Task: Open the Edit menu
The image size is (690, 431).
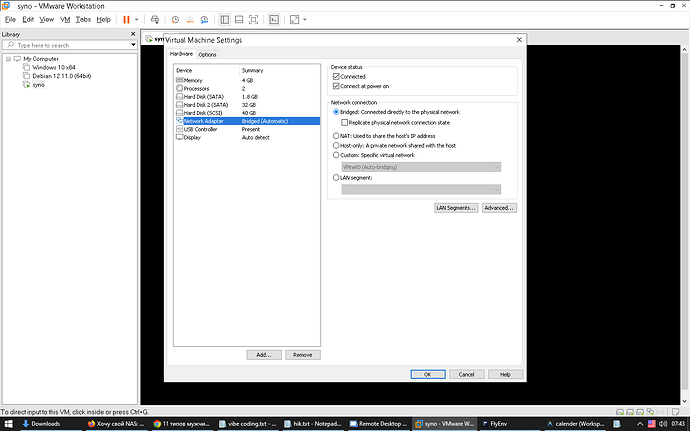Action: click(28, 19)
